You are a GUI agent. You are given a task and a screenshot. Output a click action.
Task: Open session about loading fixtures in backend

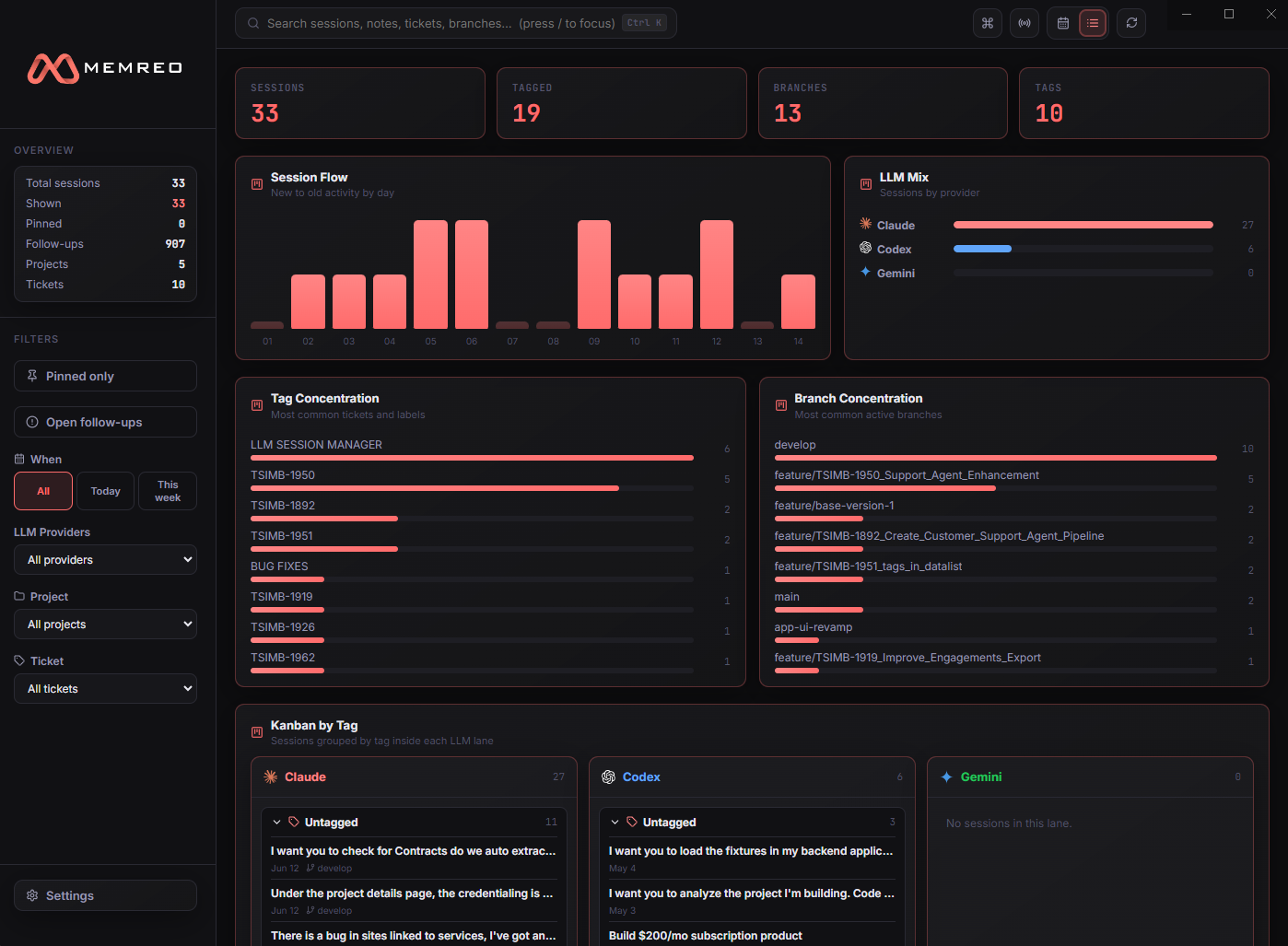(752, 858)
